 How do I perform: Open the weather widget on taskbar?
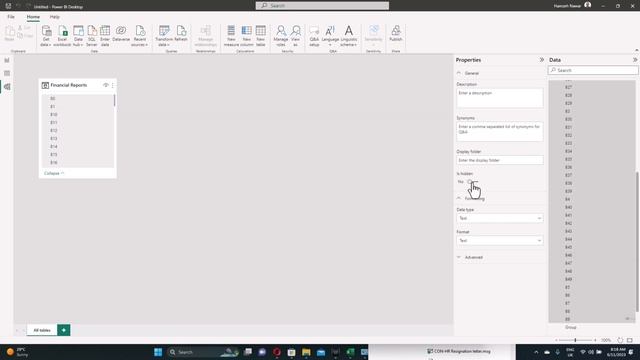click(17, 352)
